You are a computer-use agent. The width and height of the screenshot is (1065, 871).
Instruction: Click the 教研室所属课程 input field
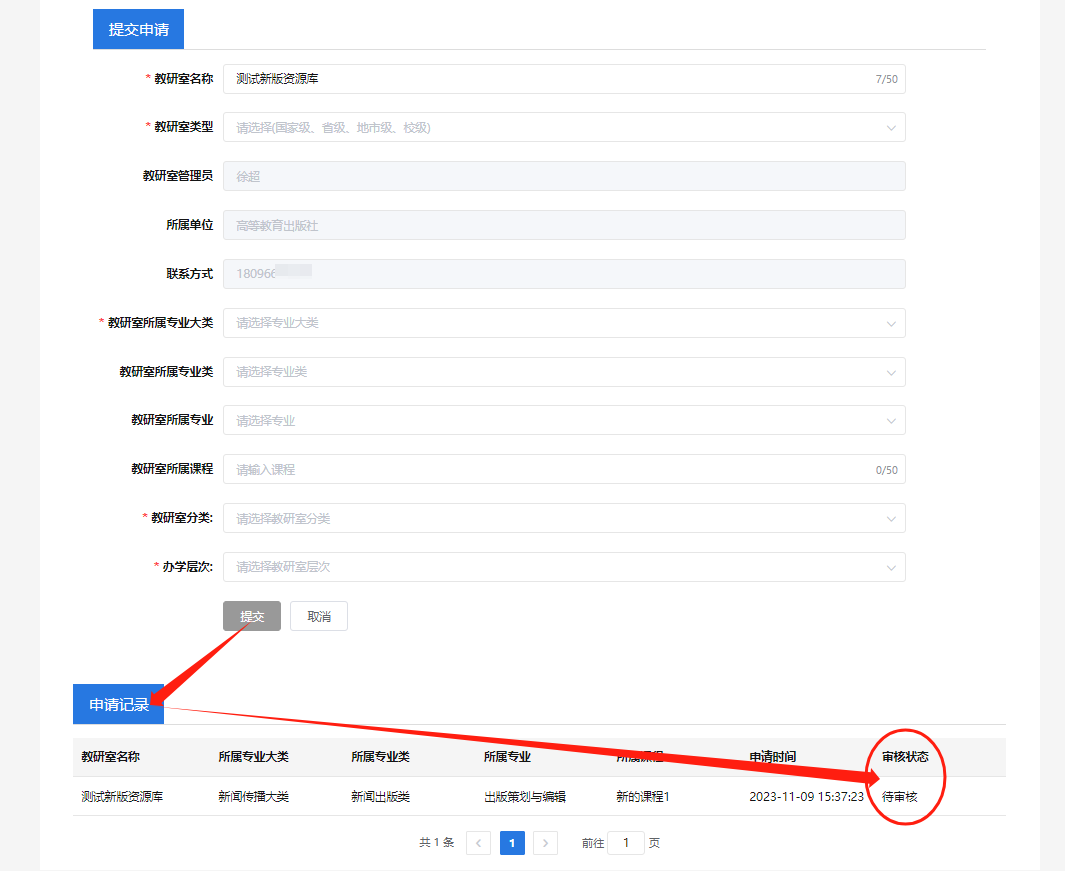point(500,469)
